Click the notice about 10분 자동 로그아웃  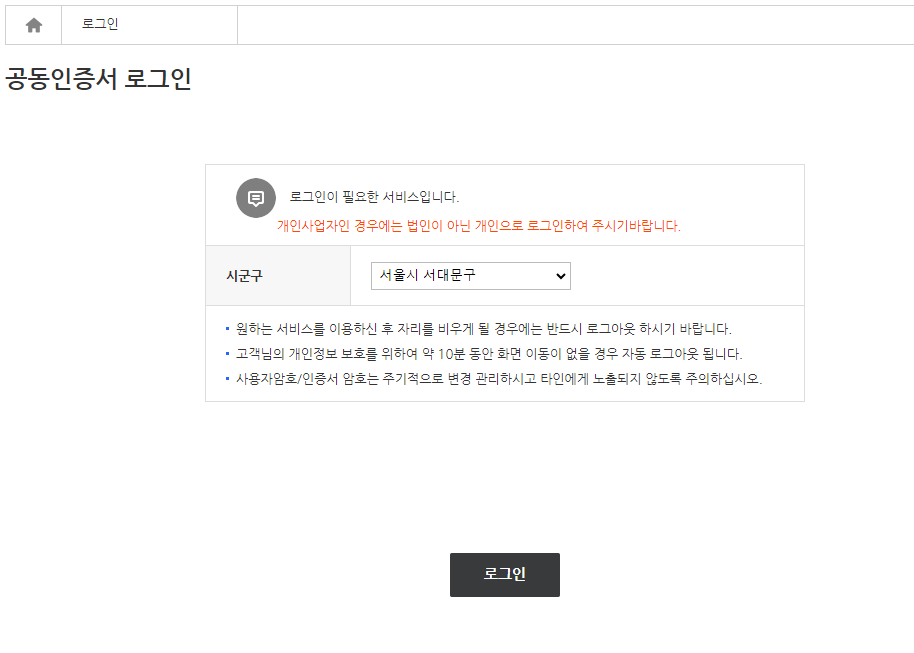tap(488, 354)
